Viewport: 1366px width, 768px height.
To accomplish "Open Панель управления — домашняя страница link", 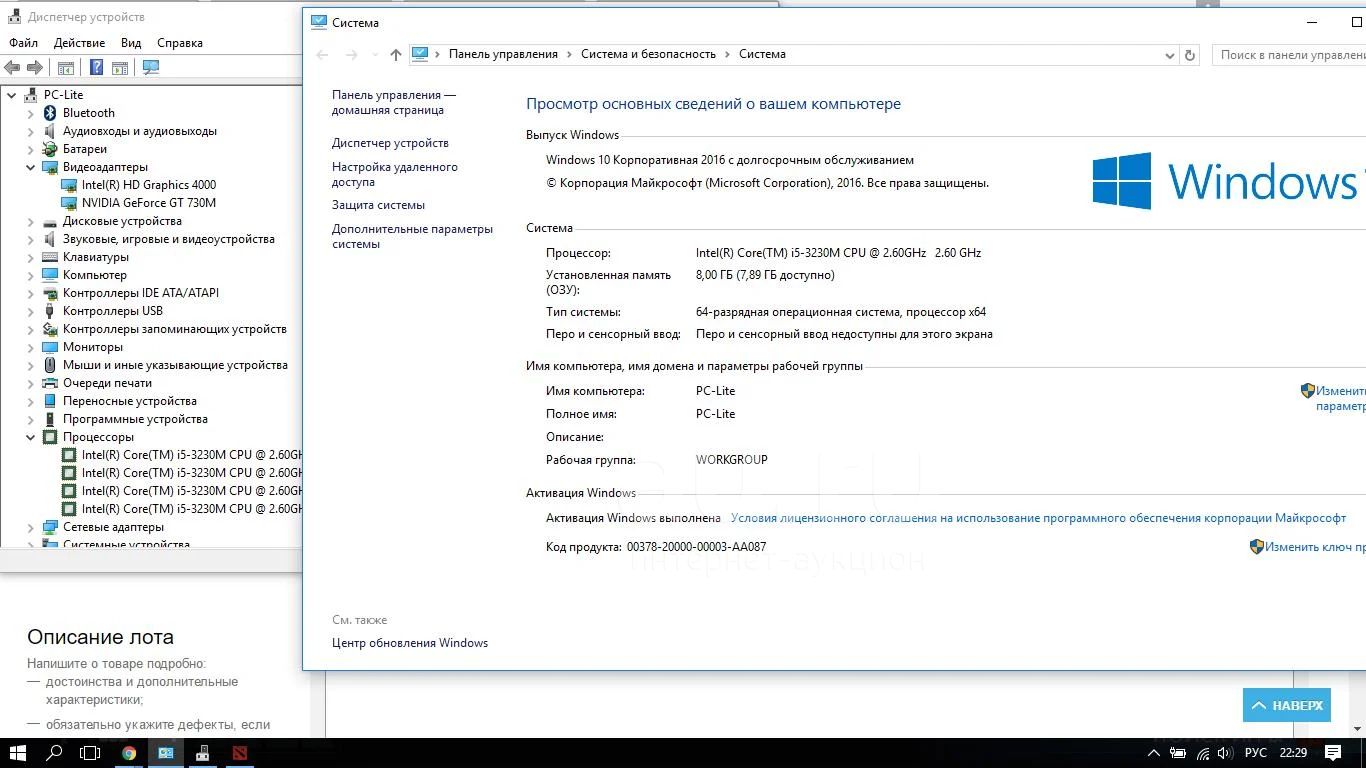I will click(394, 102).
